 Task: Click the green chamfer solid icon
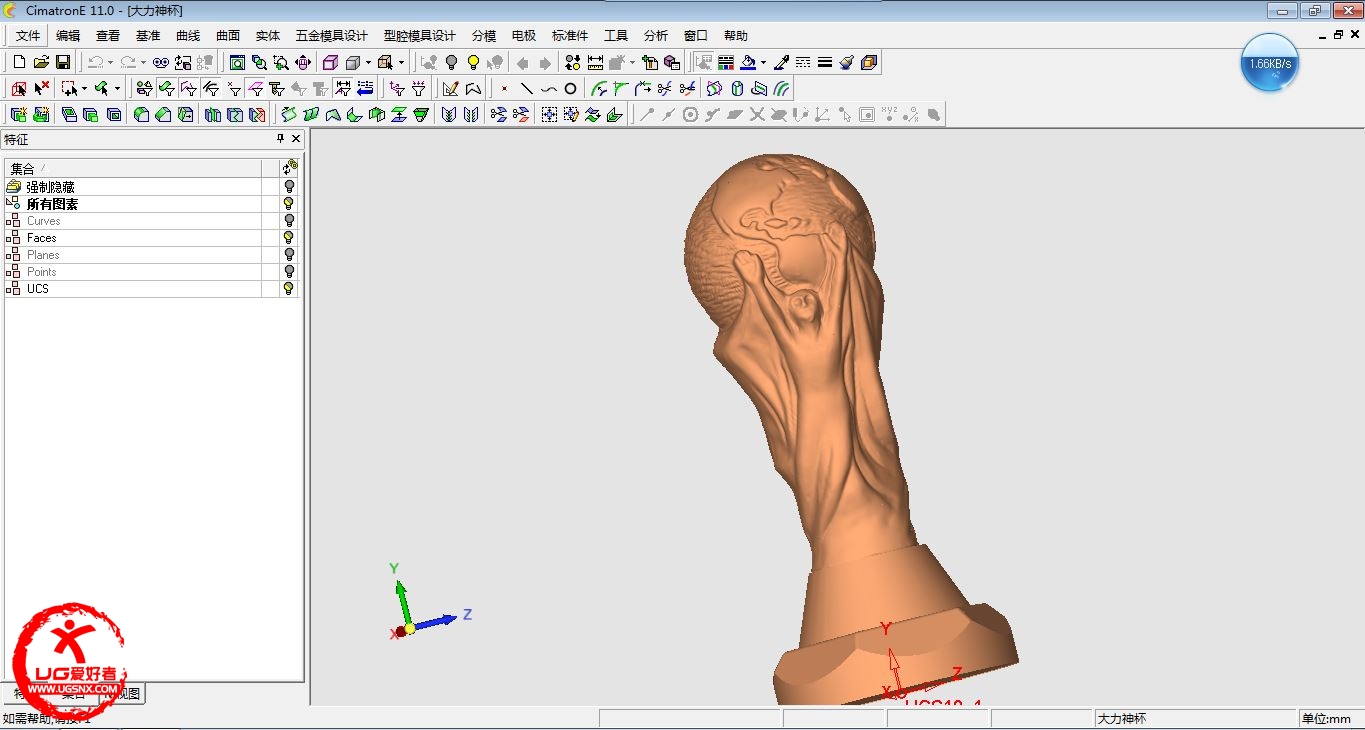163,114
